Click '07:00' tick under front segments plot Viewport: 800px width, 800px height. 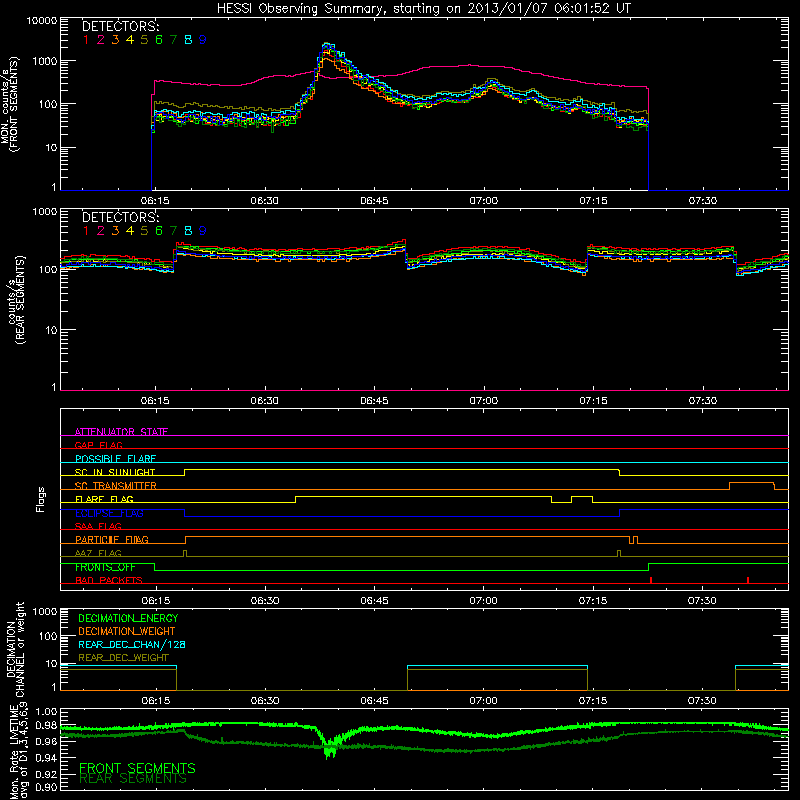pos(484,201)
